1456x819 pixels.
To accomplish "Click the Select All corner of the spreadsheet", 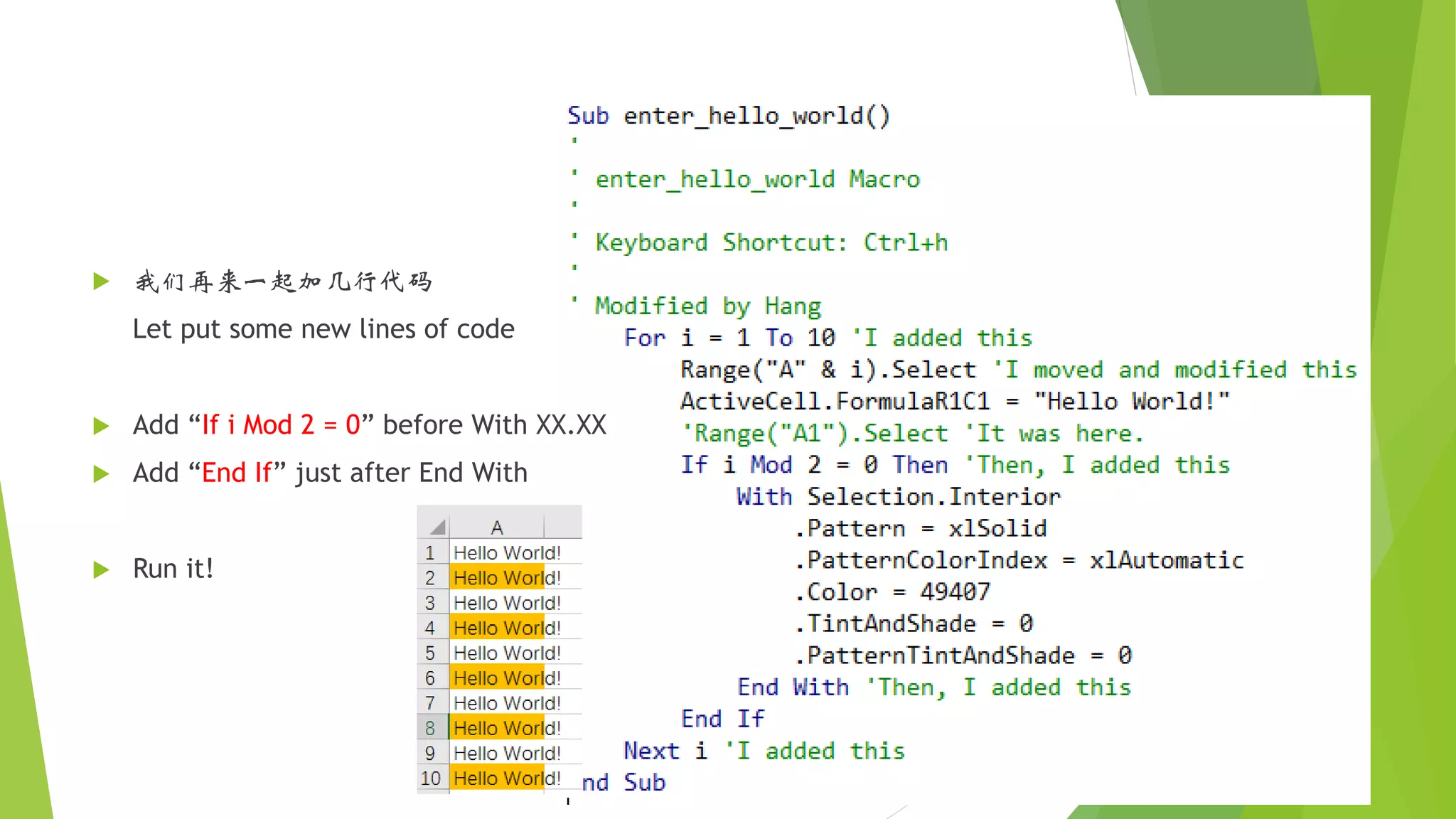I will (433, 526).
